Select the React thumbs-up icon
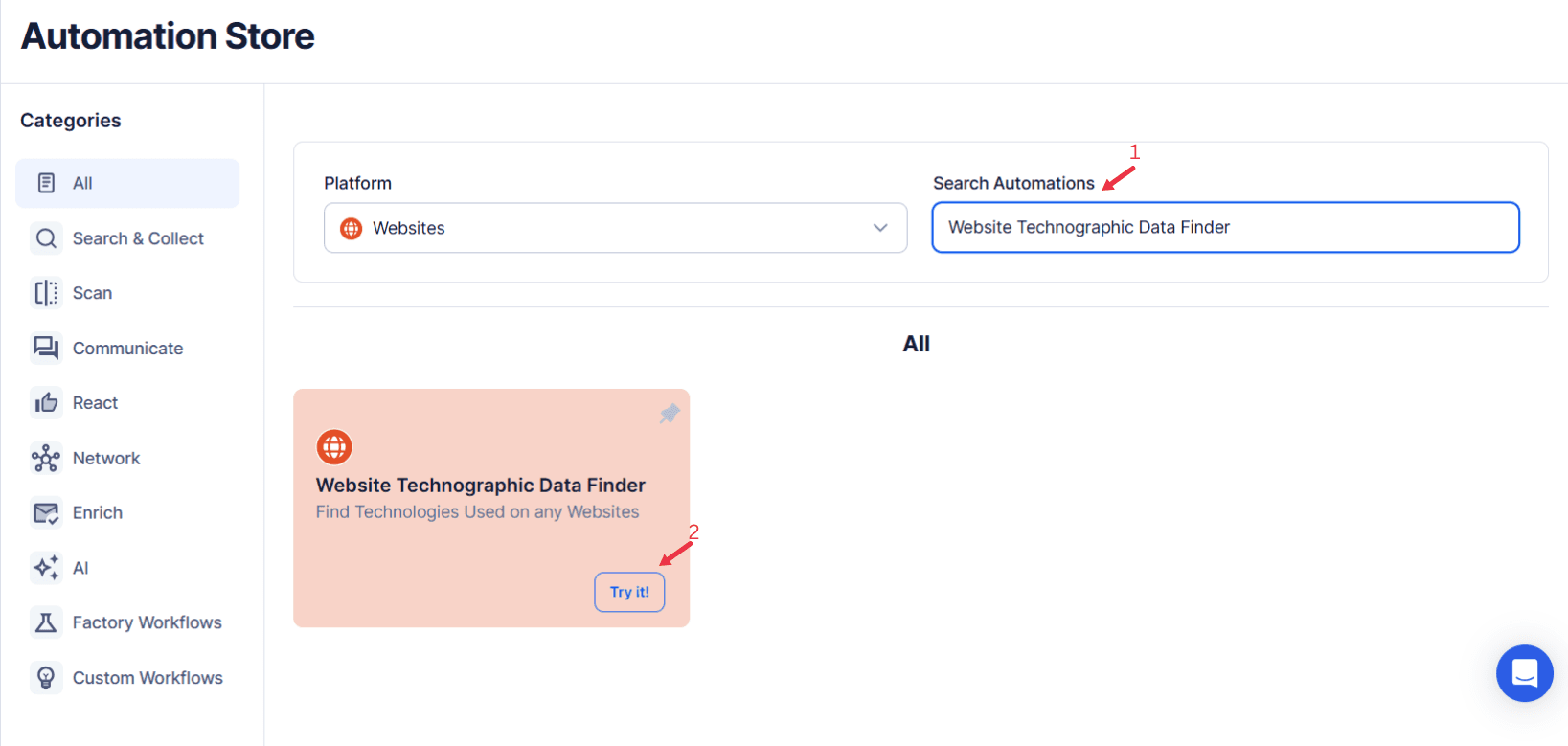 (x=45, y=402)
